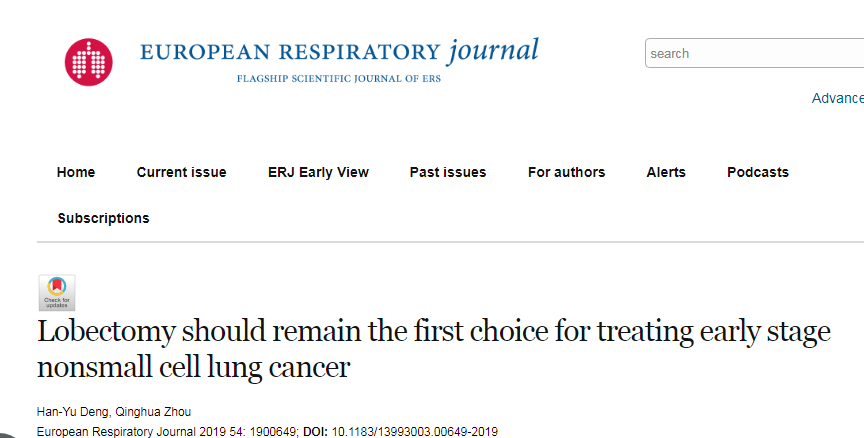Select ERJ Early View in navigation
The image size is (864, 438).
[318, 172]
